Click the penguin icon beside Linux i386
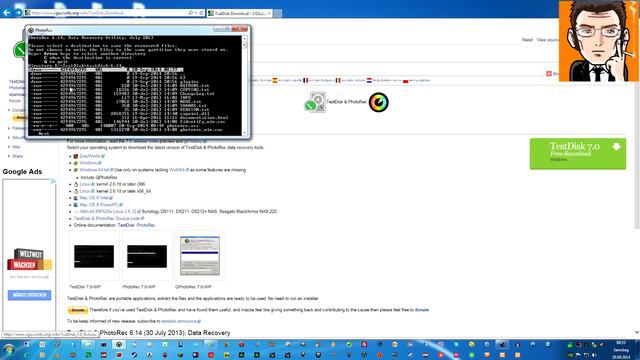 click(x=76, y=184)
